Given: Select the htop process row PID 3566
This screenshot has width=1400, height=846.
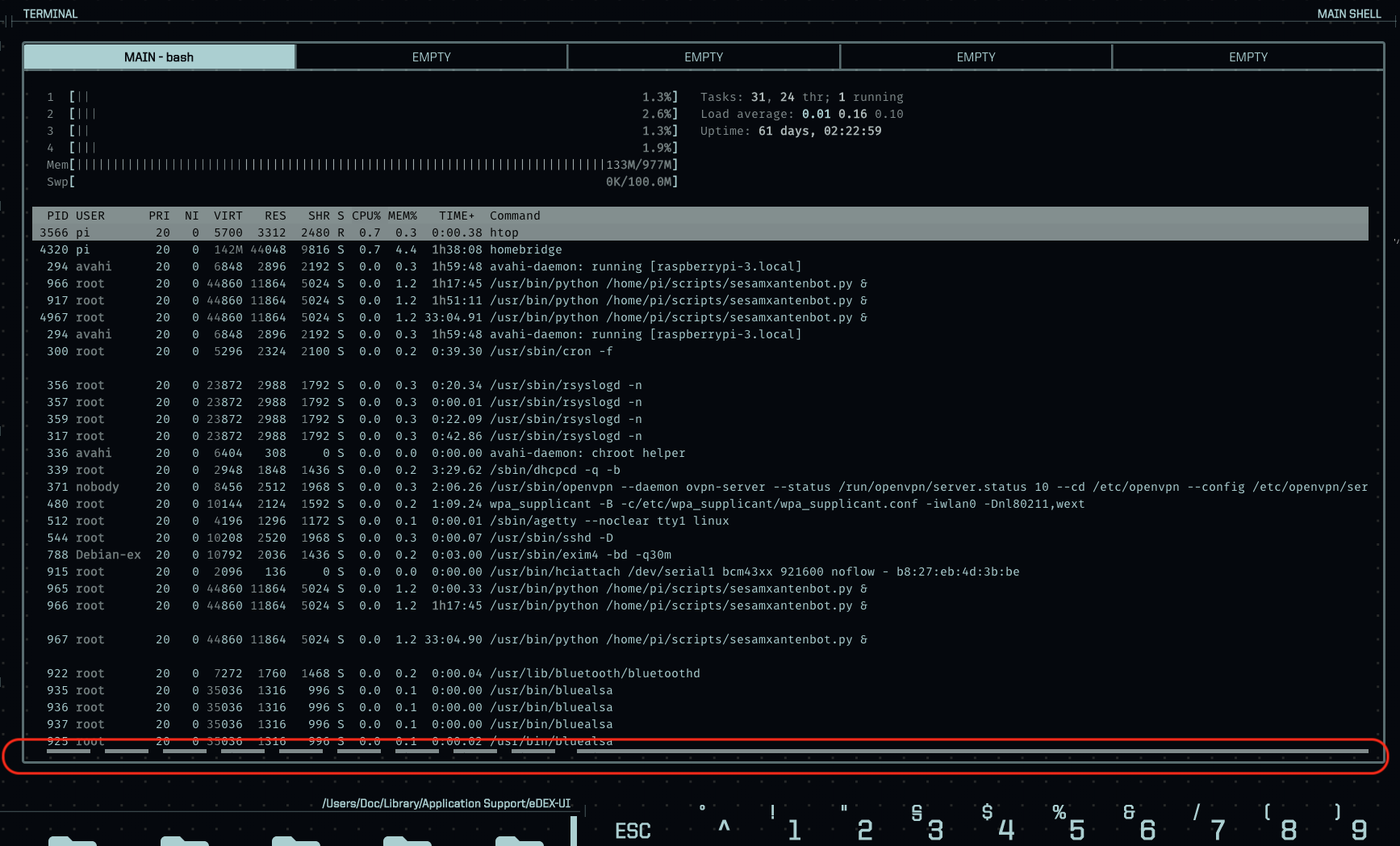Looking at the screenshot, I should pos(700,232).
